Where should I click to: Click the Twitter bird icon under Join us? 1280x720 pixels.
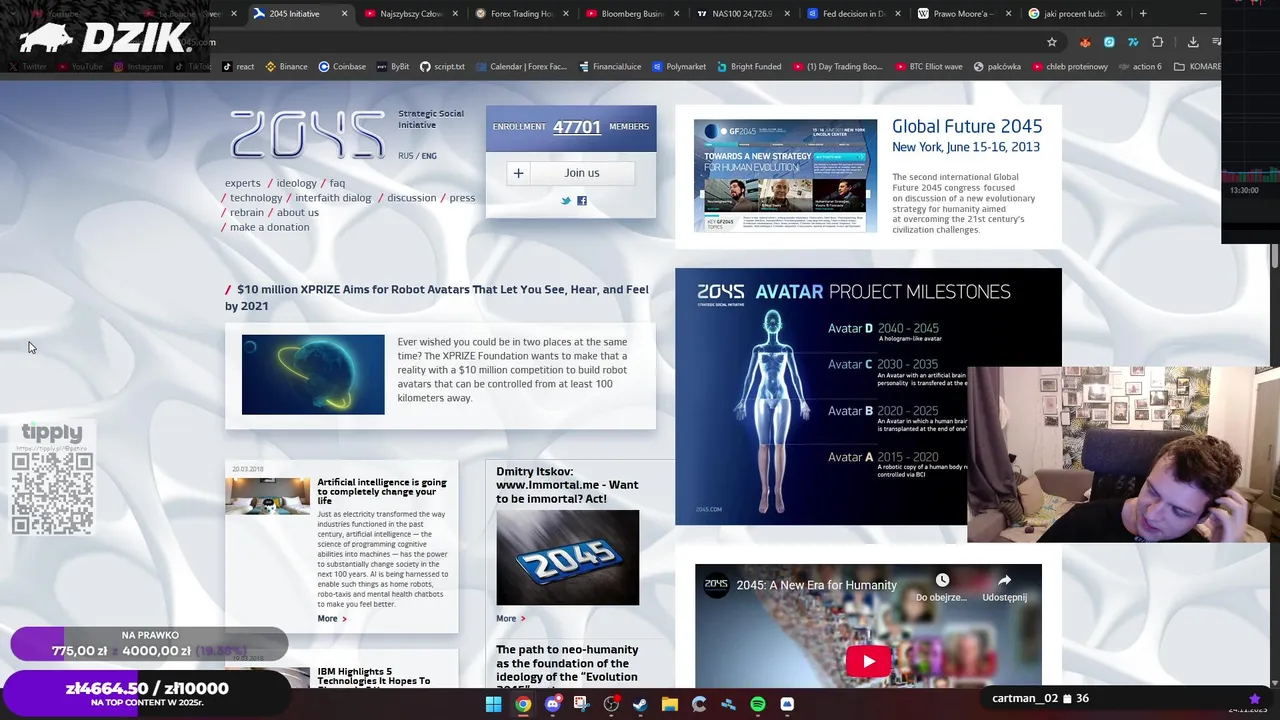pos(565,201)
